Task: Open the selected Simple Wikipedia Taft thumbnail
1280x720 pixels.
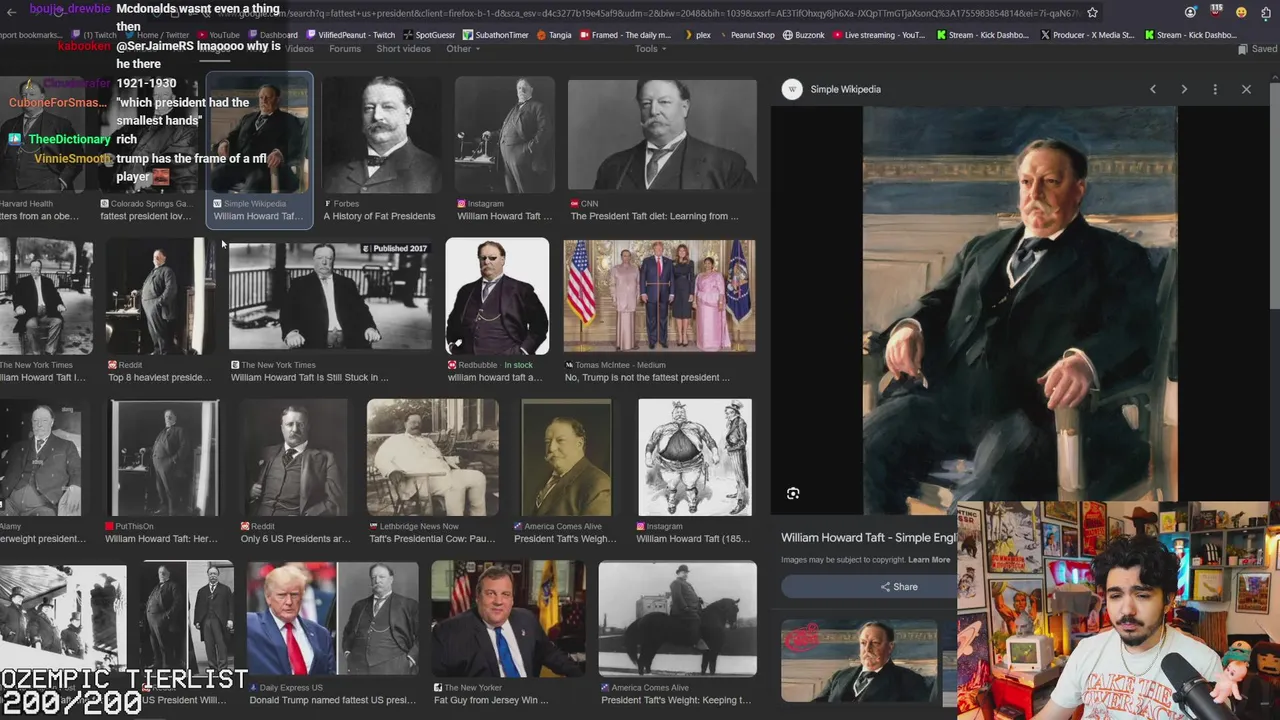Action: coord(260,151)
